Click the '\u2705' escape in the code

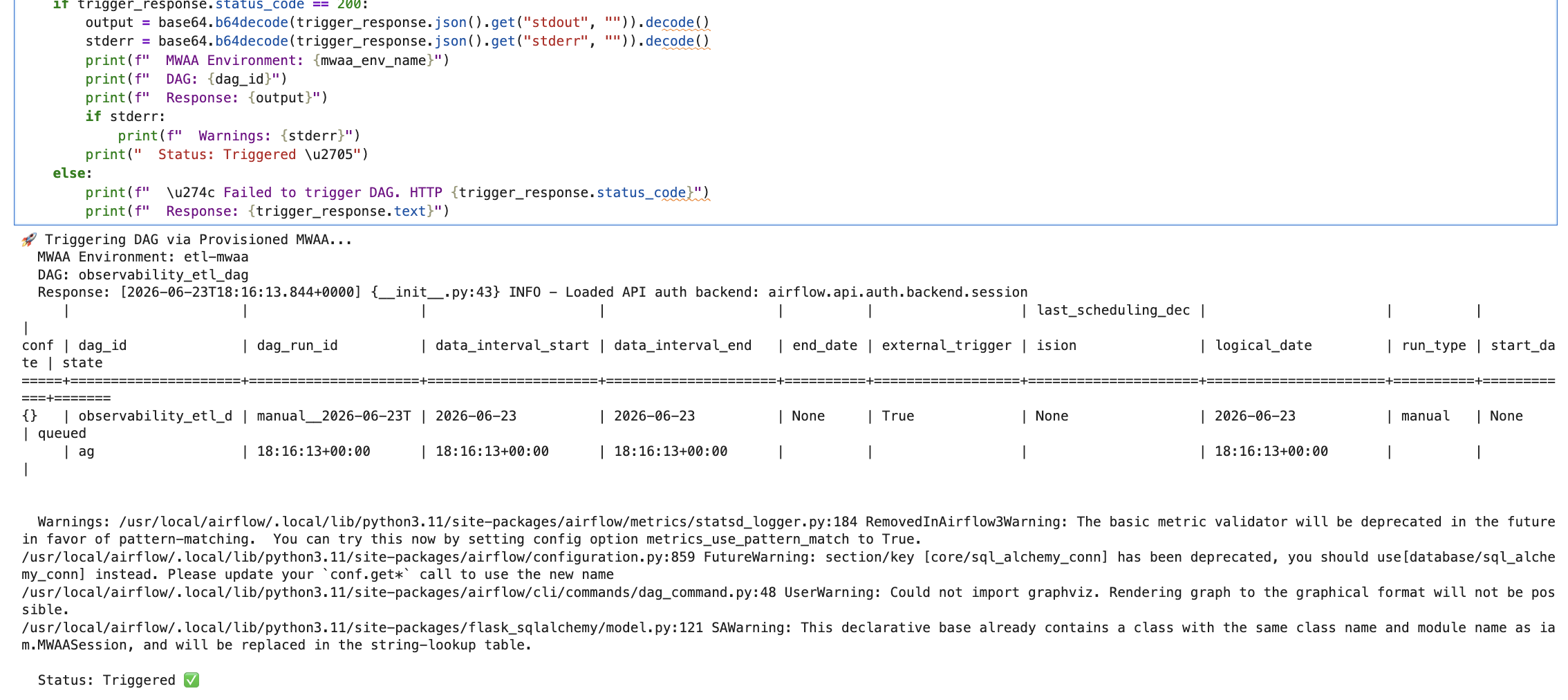[x=328, y=155]
